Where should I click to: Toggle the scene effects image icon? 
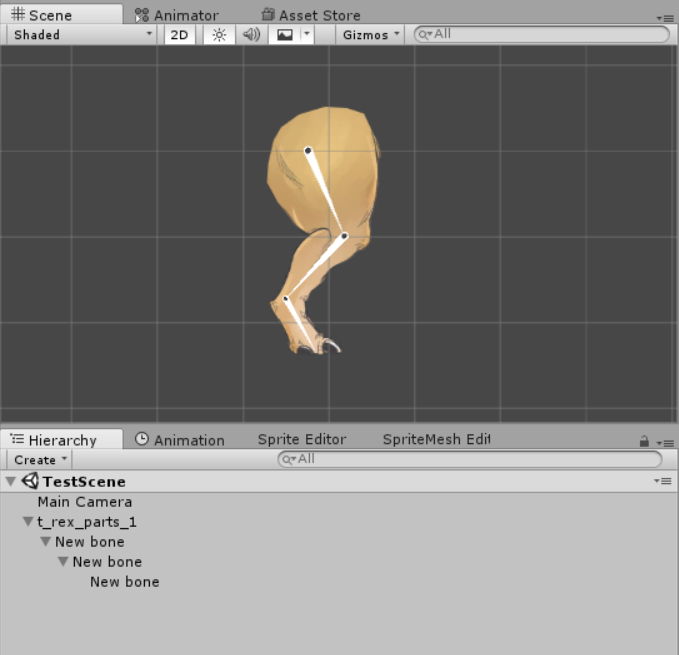click(285, 35)
